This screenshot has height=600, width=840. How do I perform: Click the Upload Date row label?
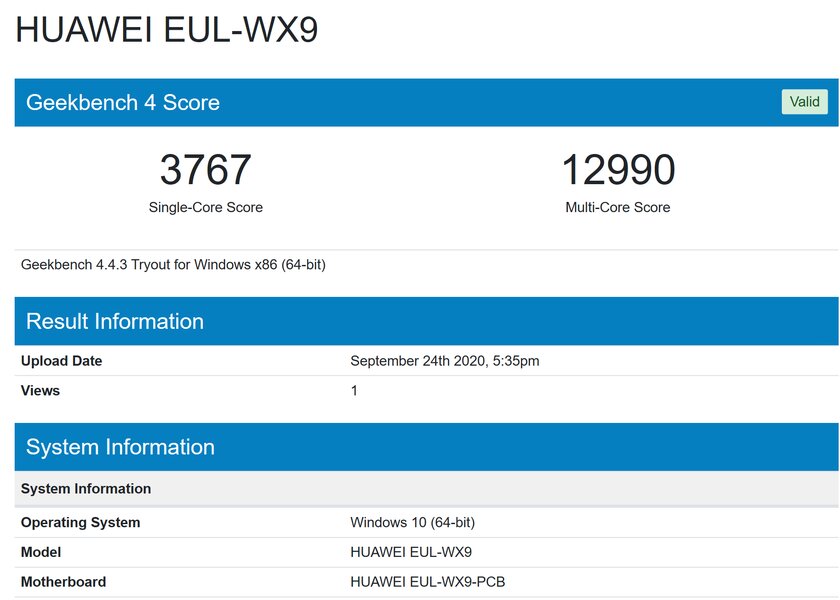pyautogui.click(x=62, y=361)
